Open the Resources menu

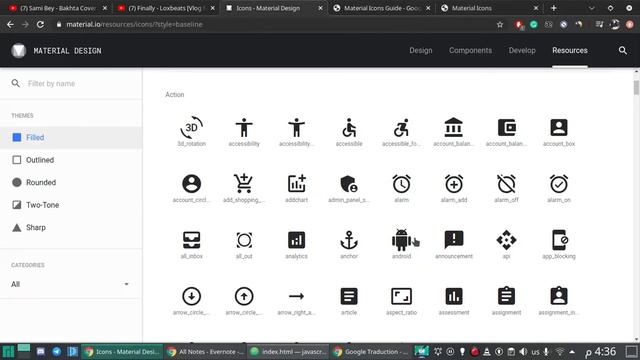[x=570, y=50]
